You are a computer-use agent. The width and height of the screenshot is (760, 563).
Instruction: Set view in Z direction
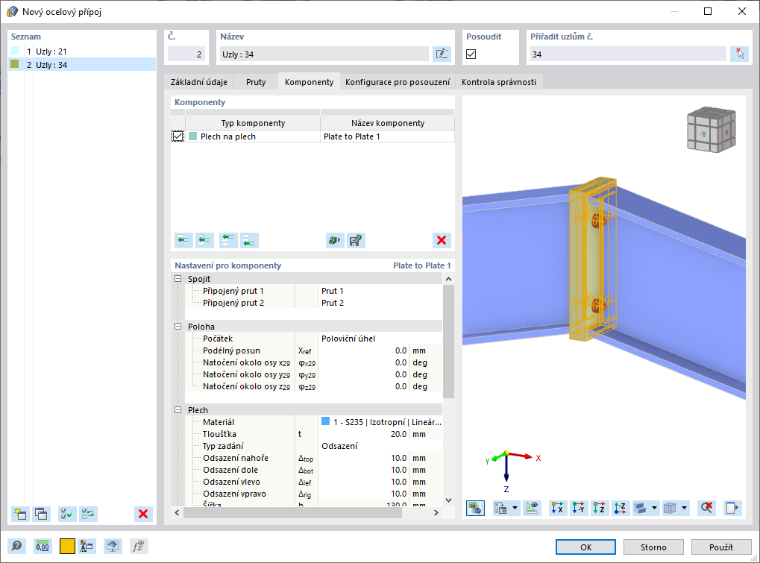tap(599, 508)
